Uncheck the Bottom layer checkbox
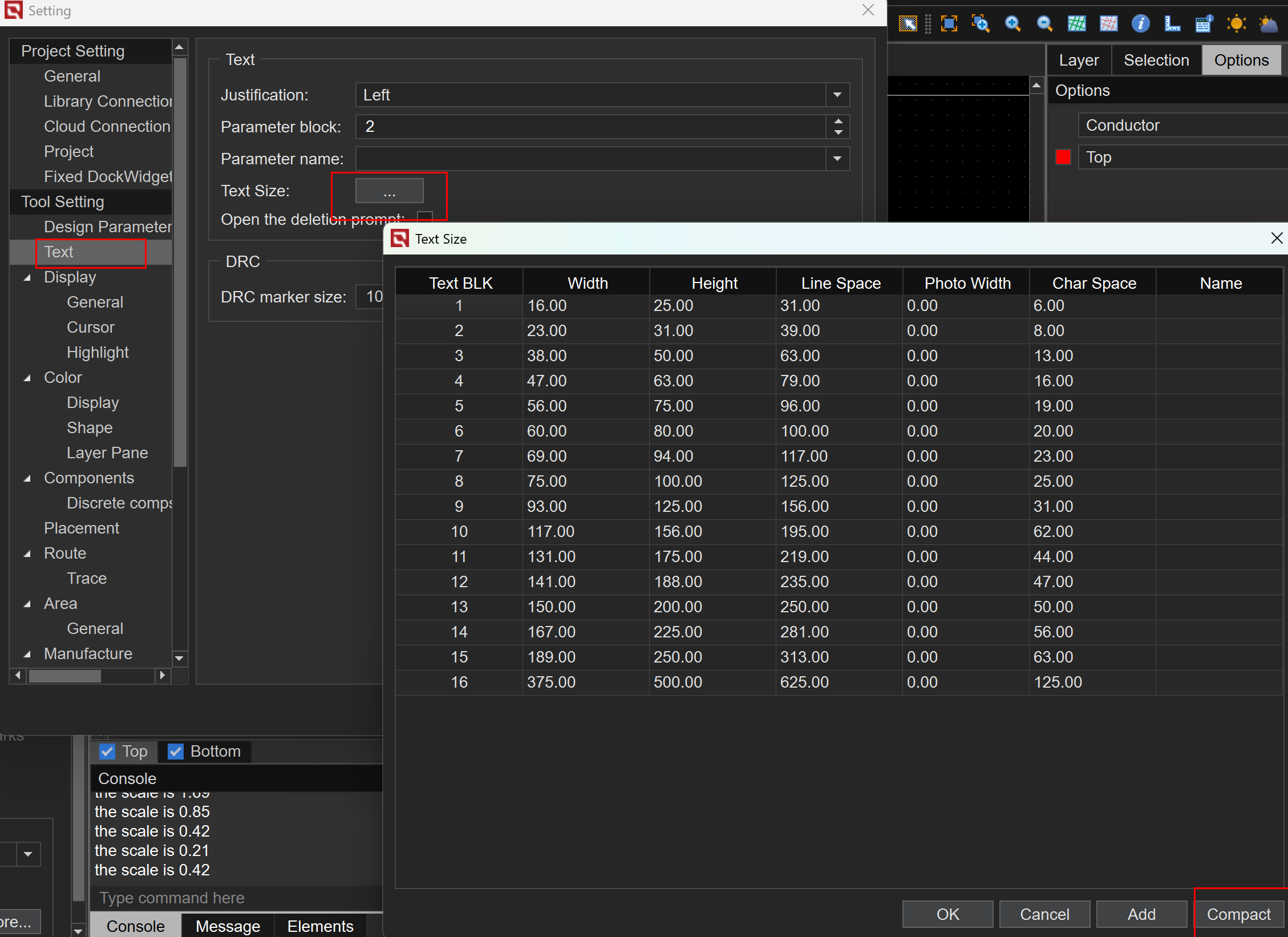 (x=176, y=752)
